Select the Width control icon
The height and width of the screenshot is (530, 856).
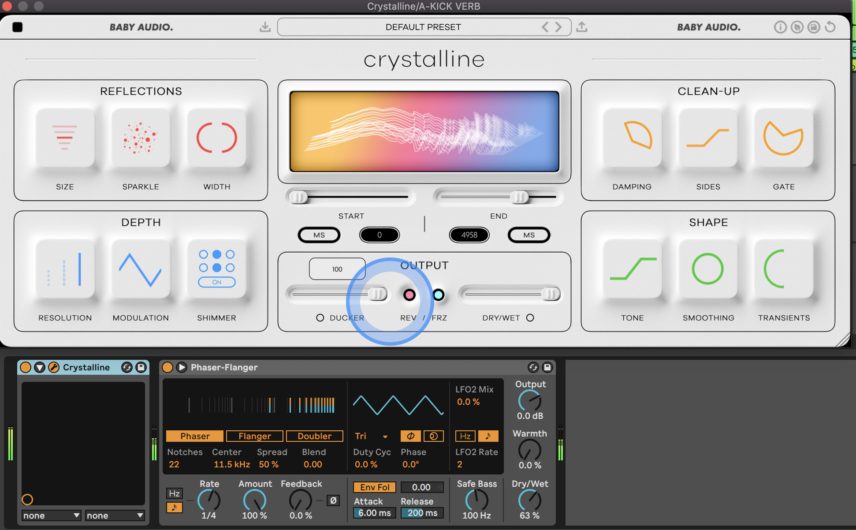click(x=216, y=138)
